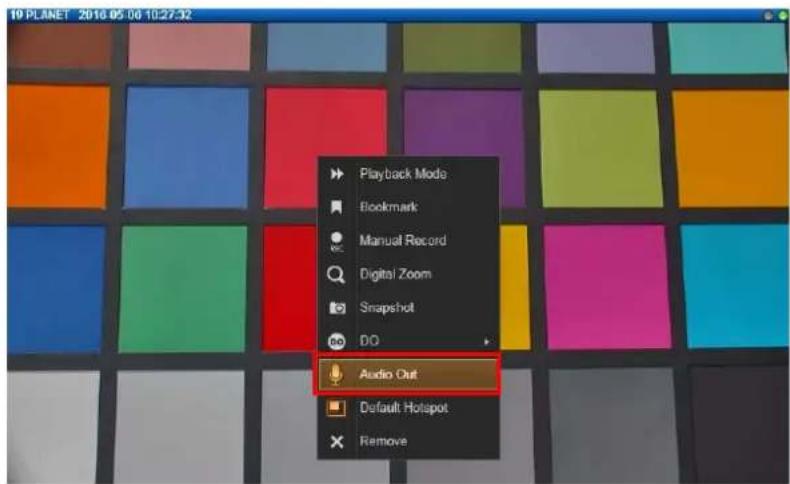
Task: Click the green status indicator in title bar
Action: (x=783, y=16)
